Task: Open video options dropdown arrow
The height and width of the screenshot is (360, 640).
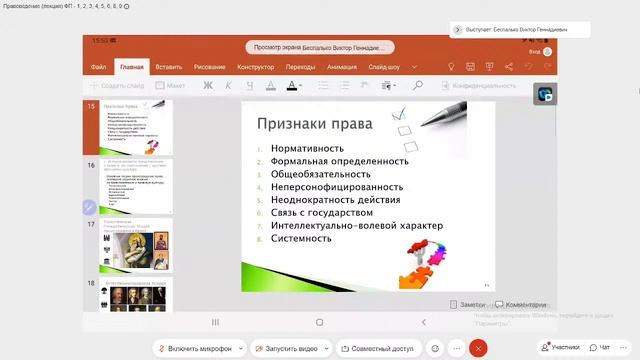Action: click(x=327, y=349)
